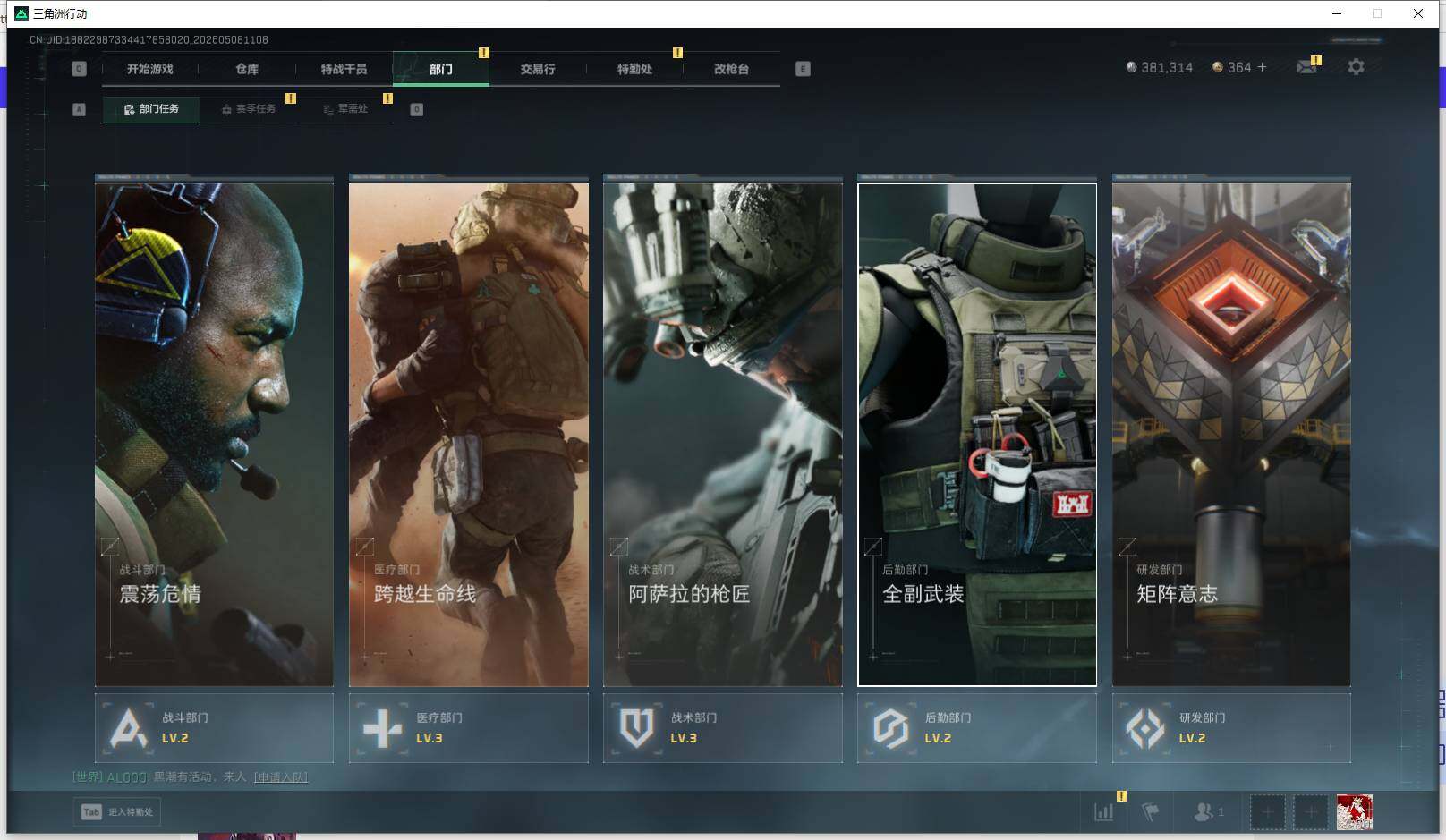The height and width of the screenshot is (840, 1446).
Task: Open the 开始游戏 tab
Action: click(150, 69)
